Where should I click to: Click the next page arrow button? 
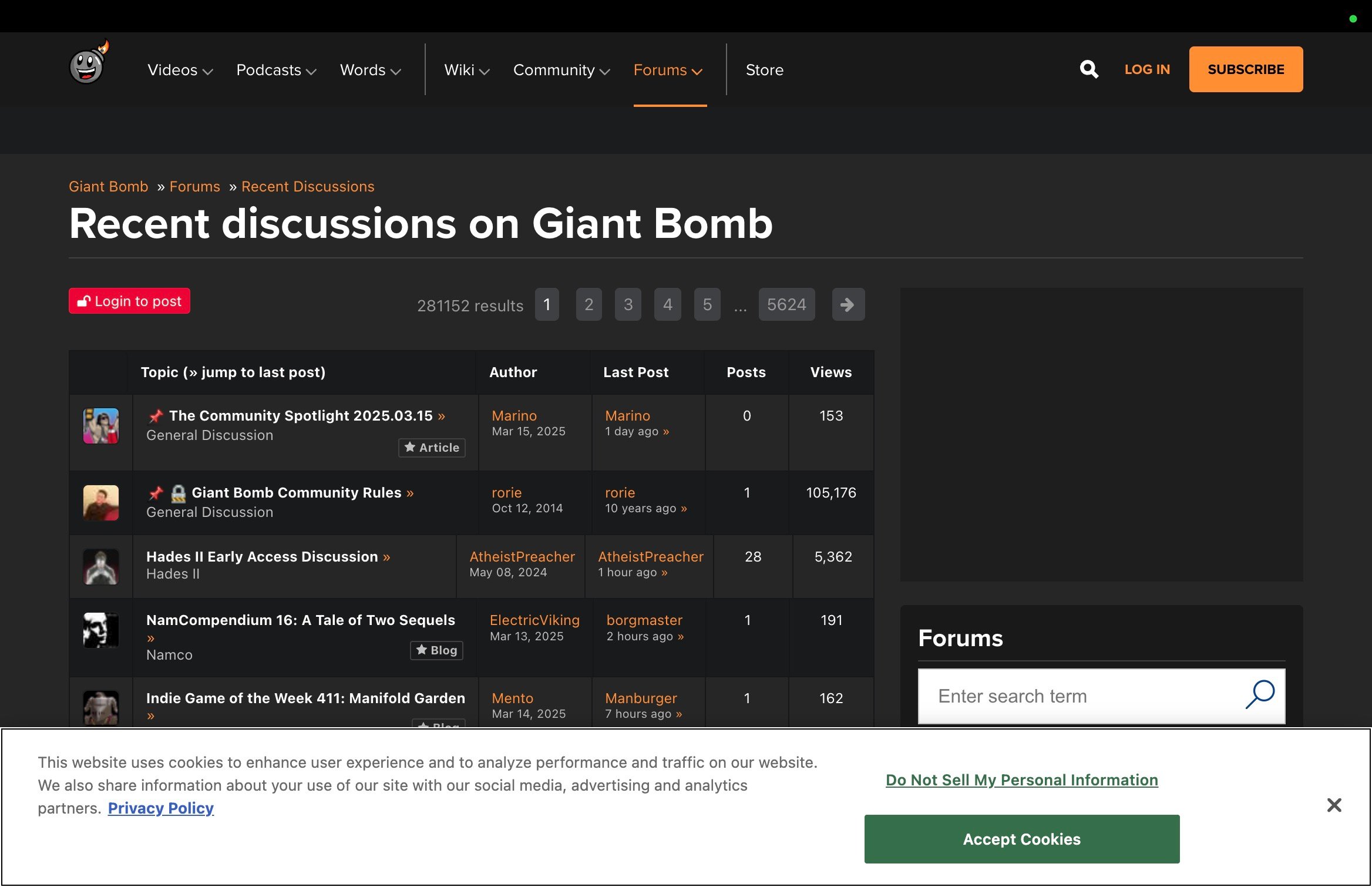[848, 304]
